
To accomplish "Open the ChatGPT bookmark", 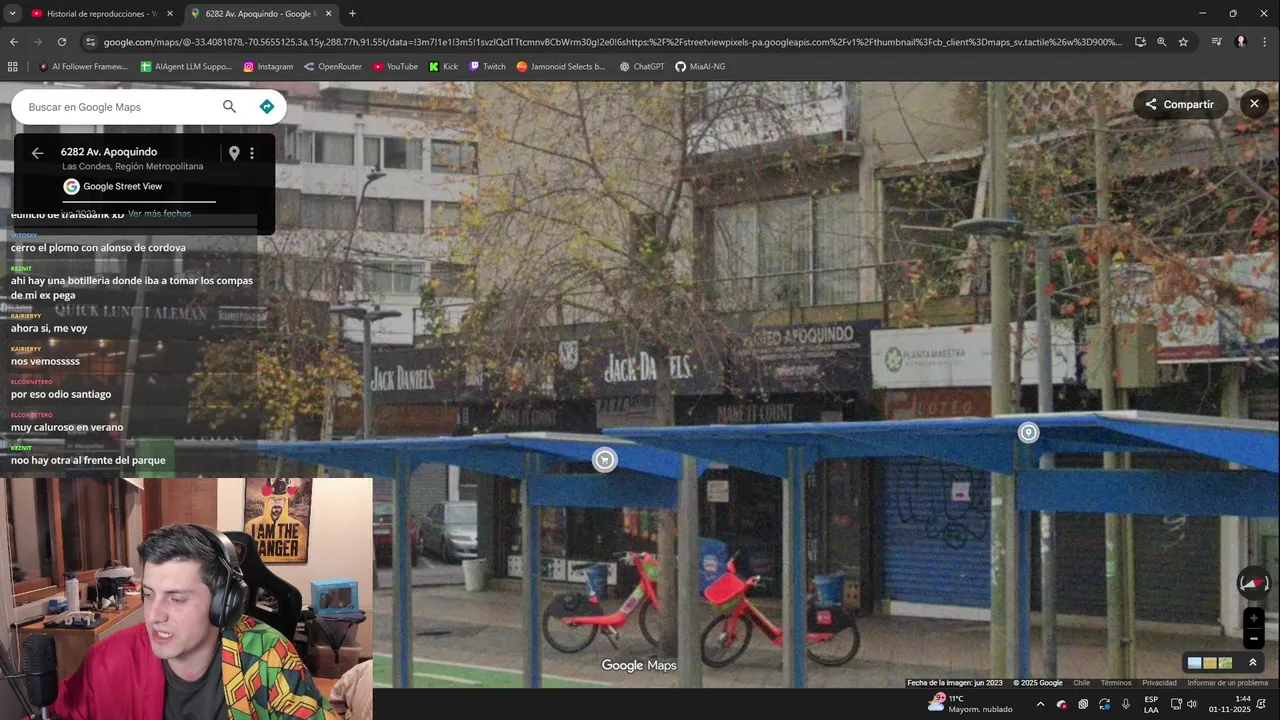I will tap(641, 67).
